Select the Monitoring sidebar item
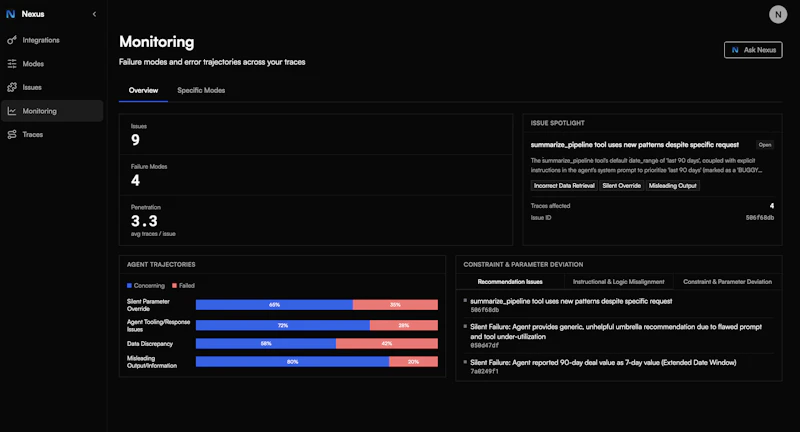Screen dimensions: 800x432 pos(52,111)
